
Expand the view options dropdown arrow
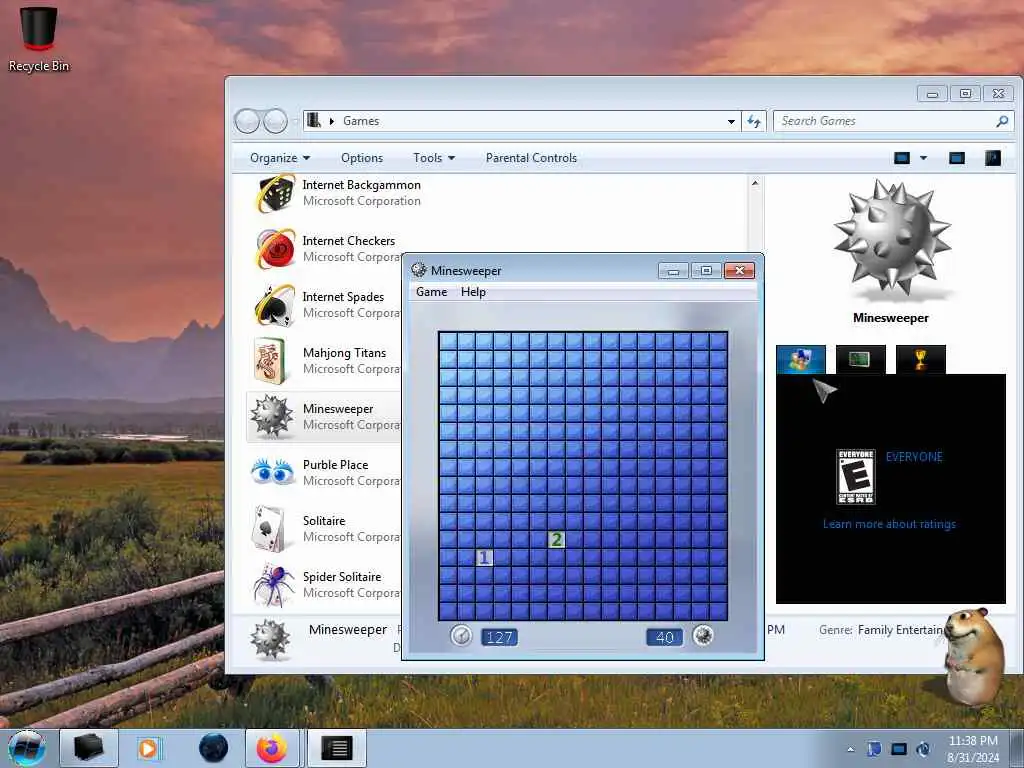coord(923,158)
